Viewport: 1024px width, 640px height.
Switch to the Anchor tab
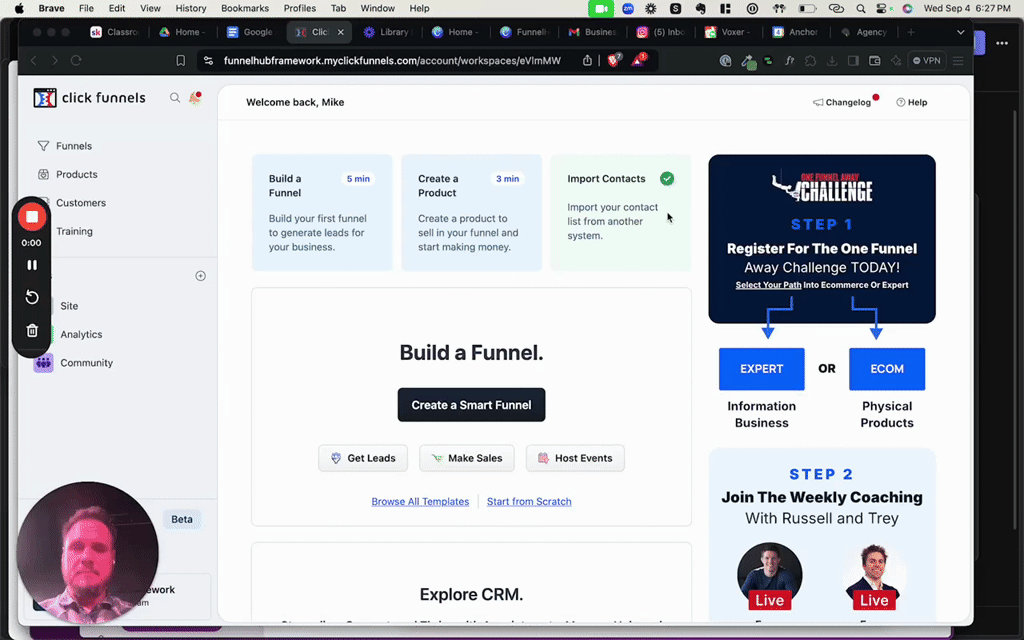pos(796,32)
